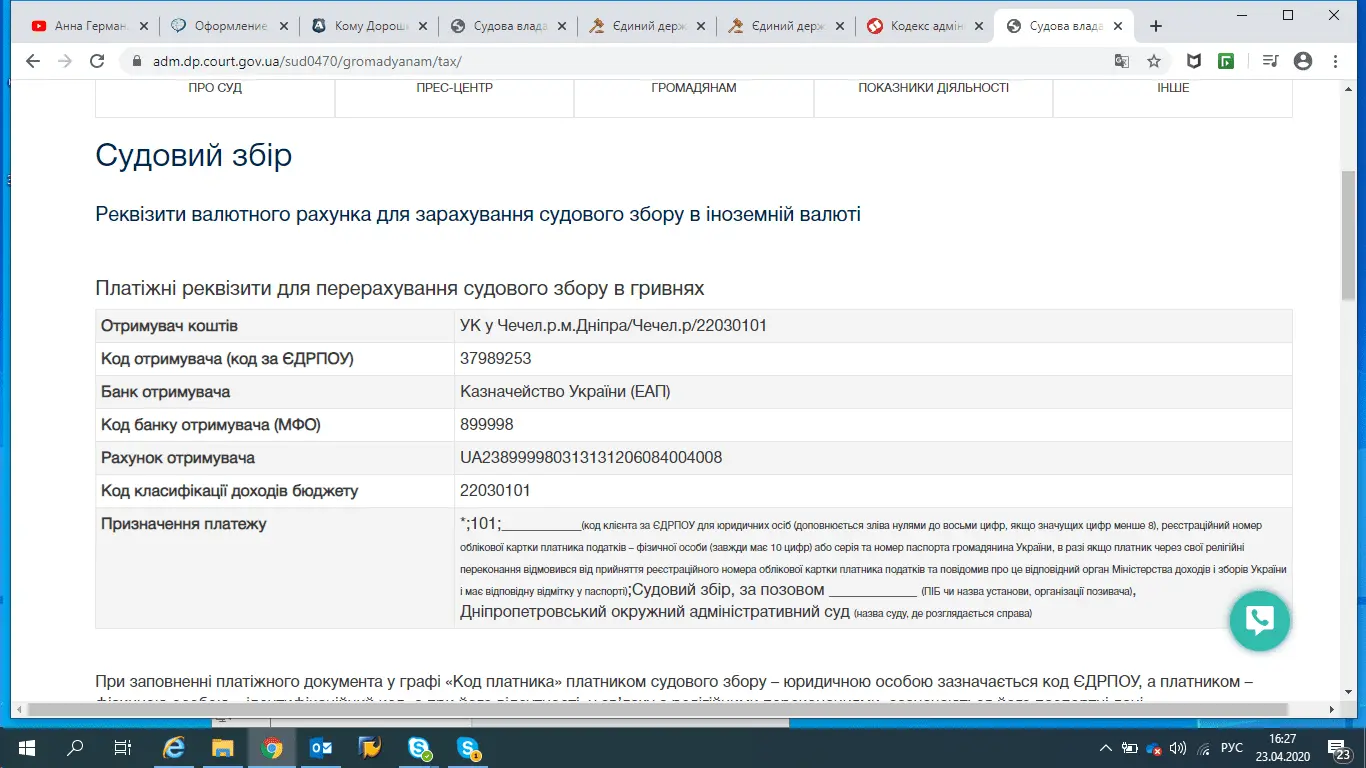Open Skype from the taskbar

pos(419,747)
